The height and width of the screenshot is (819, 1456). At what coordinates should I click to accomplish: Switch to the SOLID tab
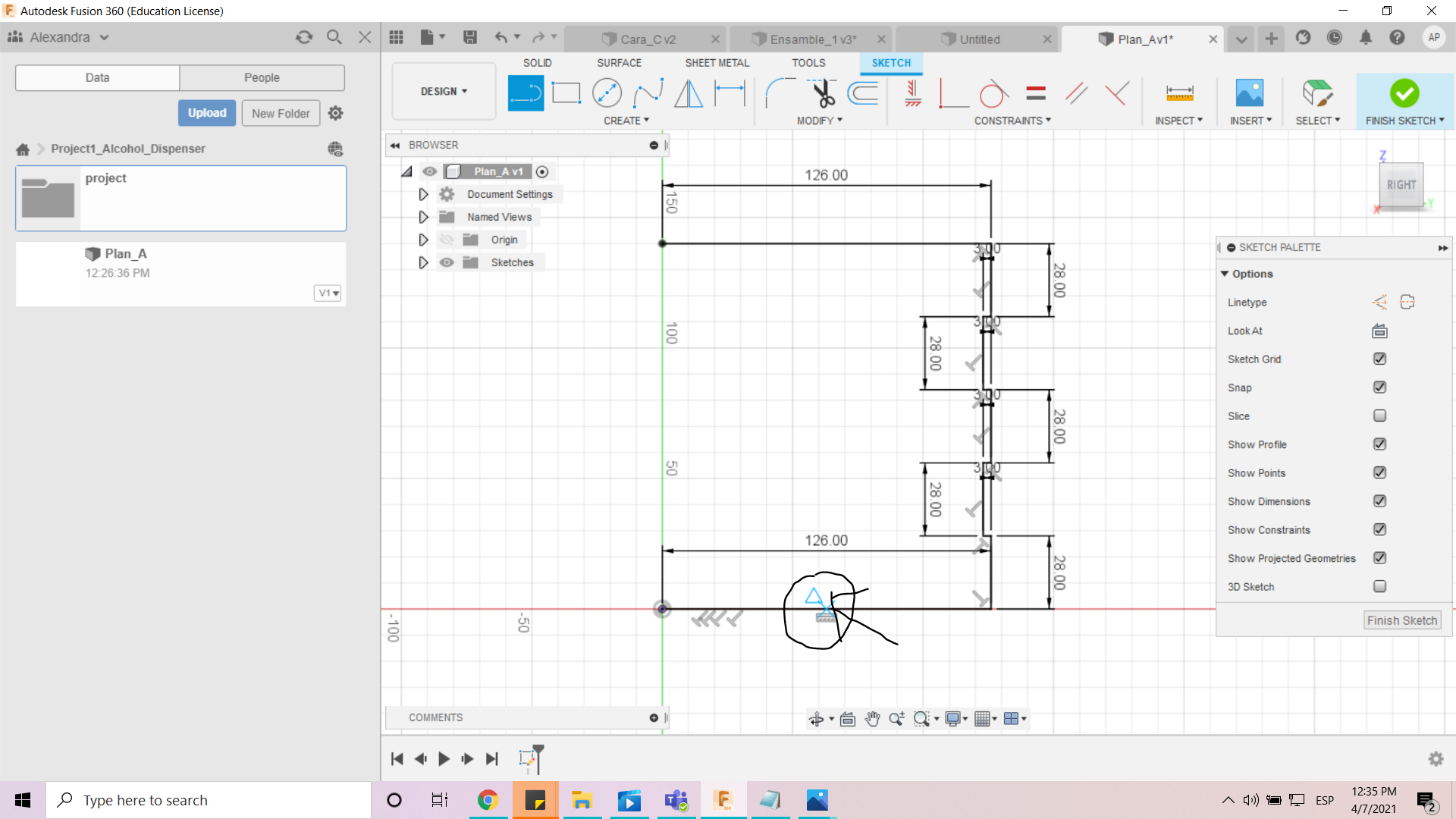click(x=538, y=63)
